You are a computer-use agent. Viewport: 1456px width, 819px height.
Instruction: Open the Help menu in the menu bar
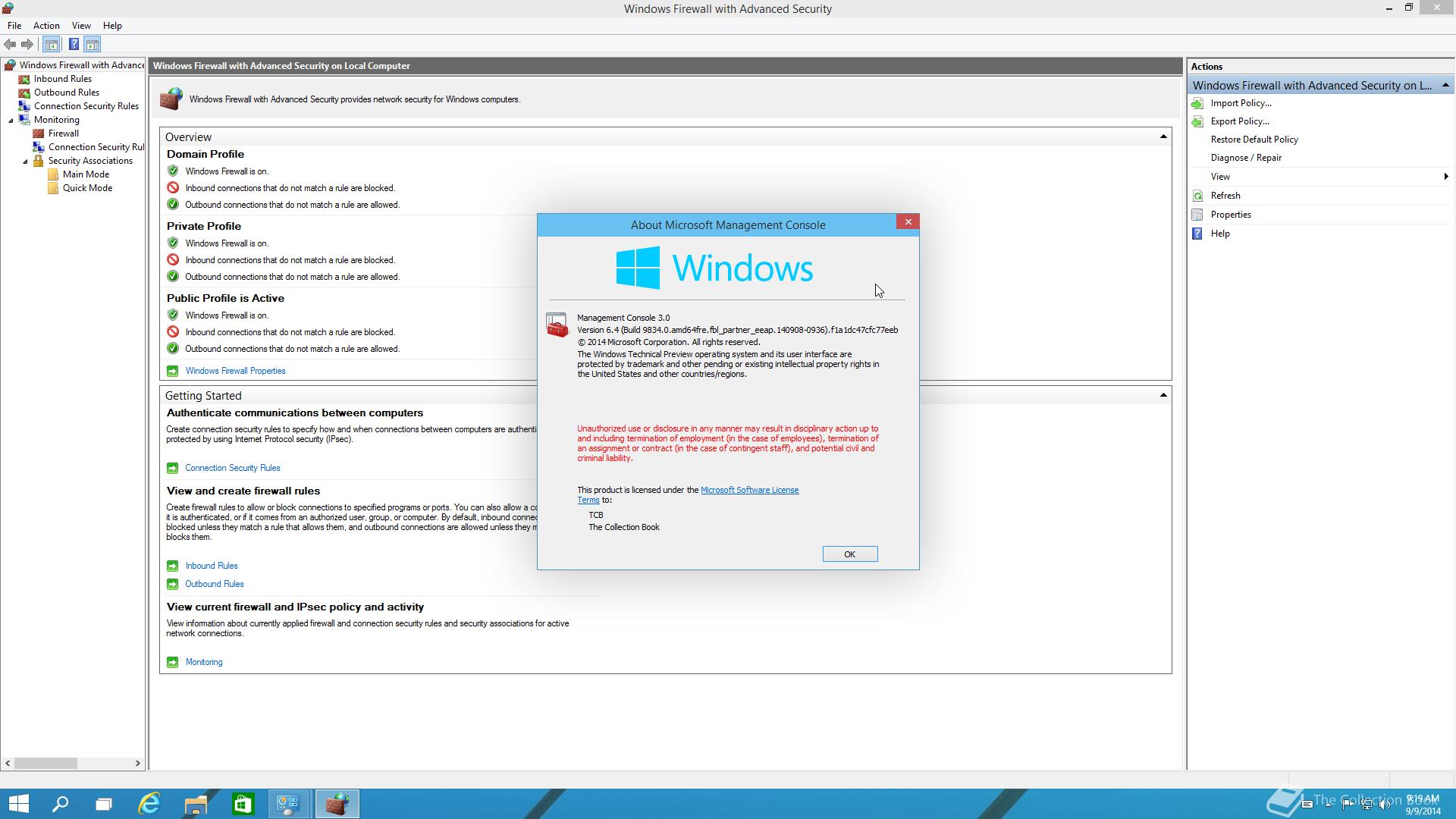click(112, 26)
